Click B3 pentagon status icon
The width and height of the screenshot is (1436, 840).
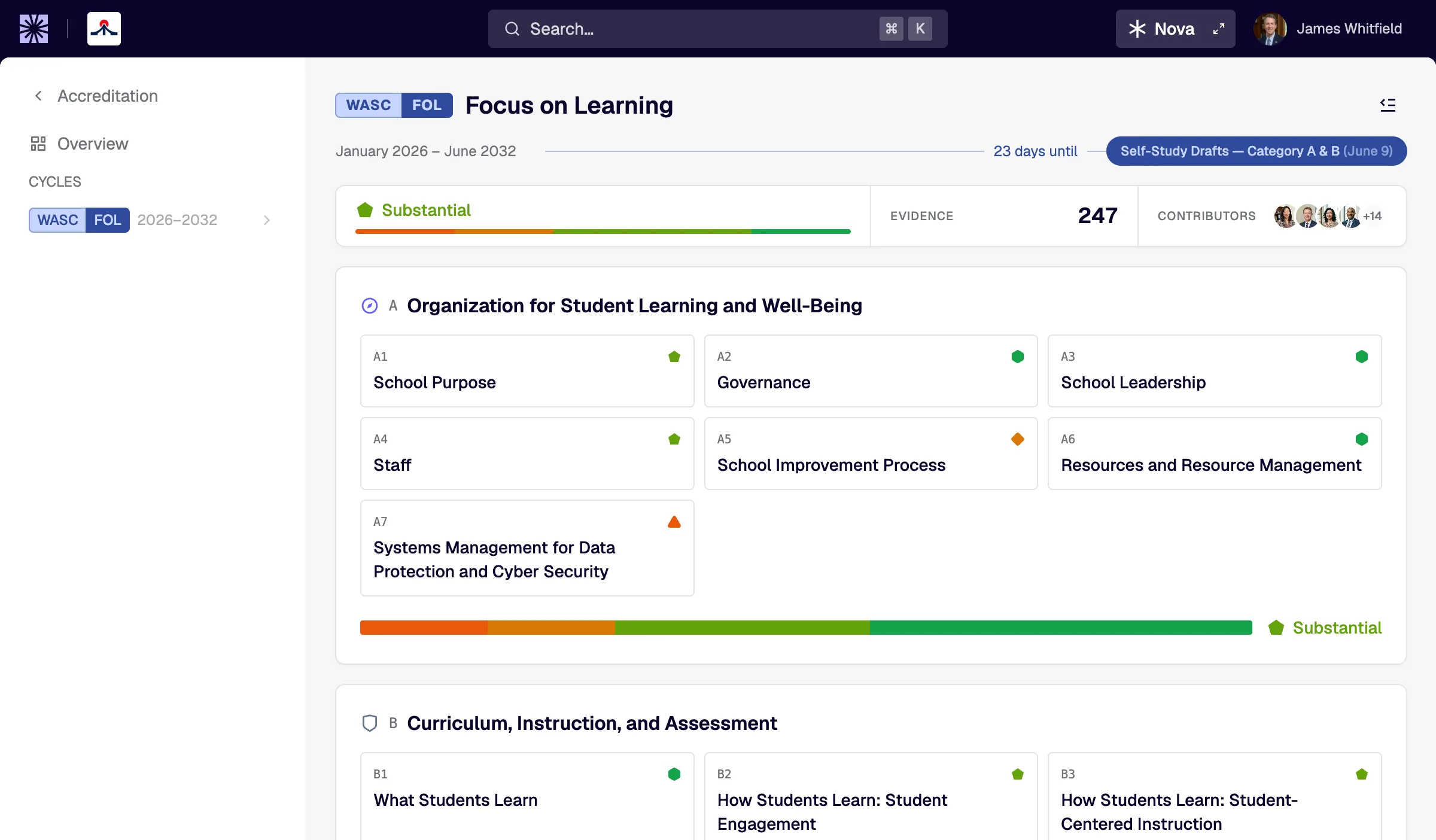(1362, 774)
